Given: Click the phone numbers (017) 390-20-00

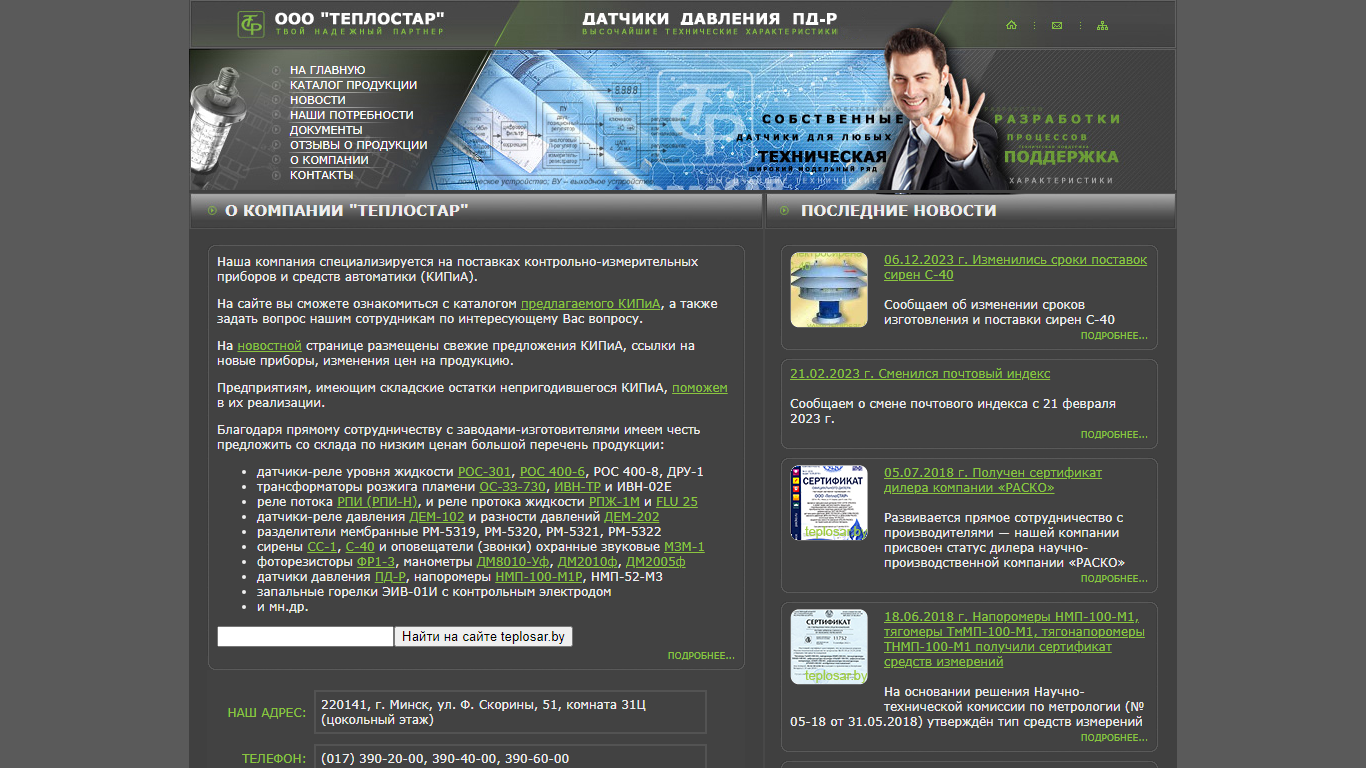Looking at the screenshot, I should coord(445,759).
